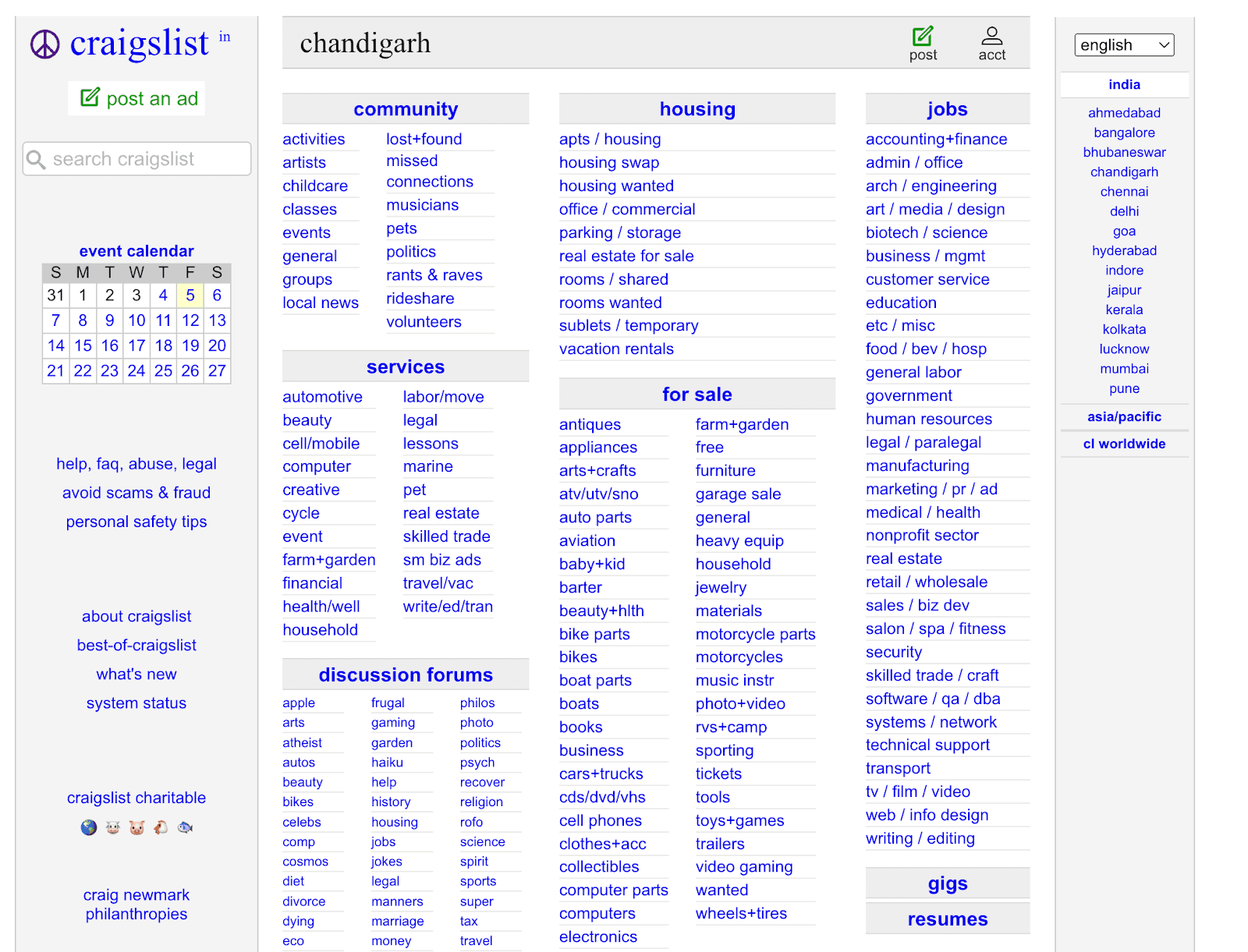This screenshot has width=1248, height=952.
Task: Open personal safety tips link
Action: pyautogui.click(x=136, y=522)
